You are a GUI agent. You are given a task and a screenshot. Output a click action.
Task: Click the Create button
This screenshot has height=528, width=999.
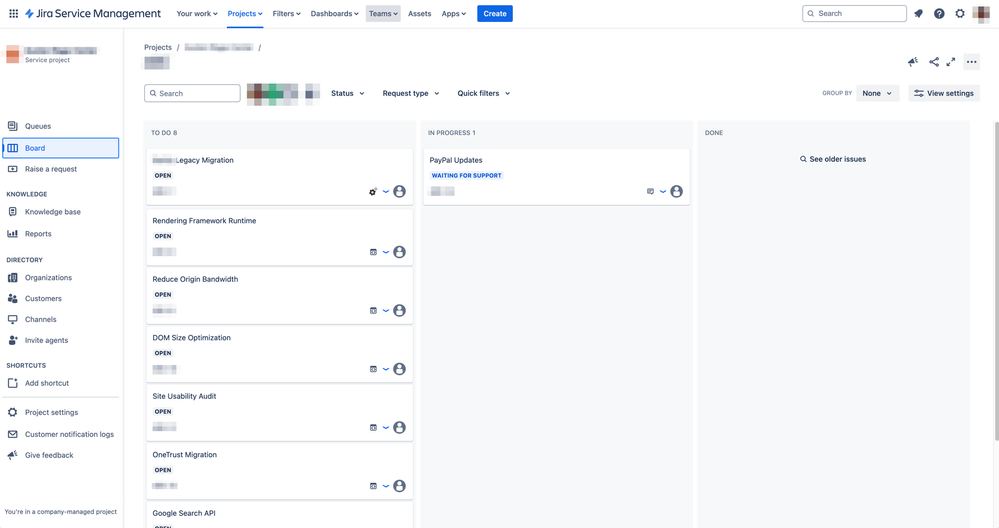[x=495, y=13]
